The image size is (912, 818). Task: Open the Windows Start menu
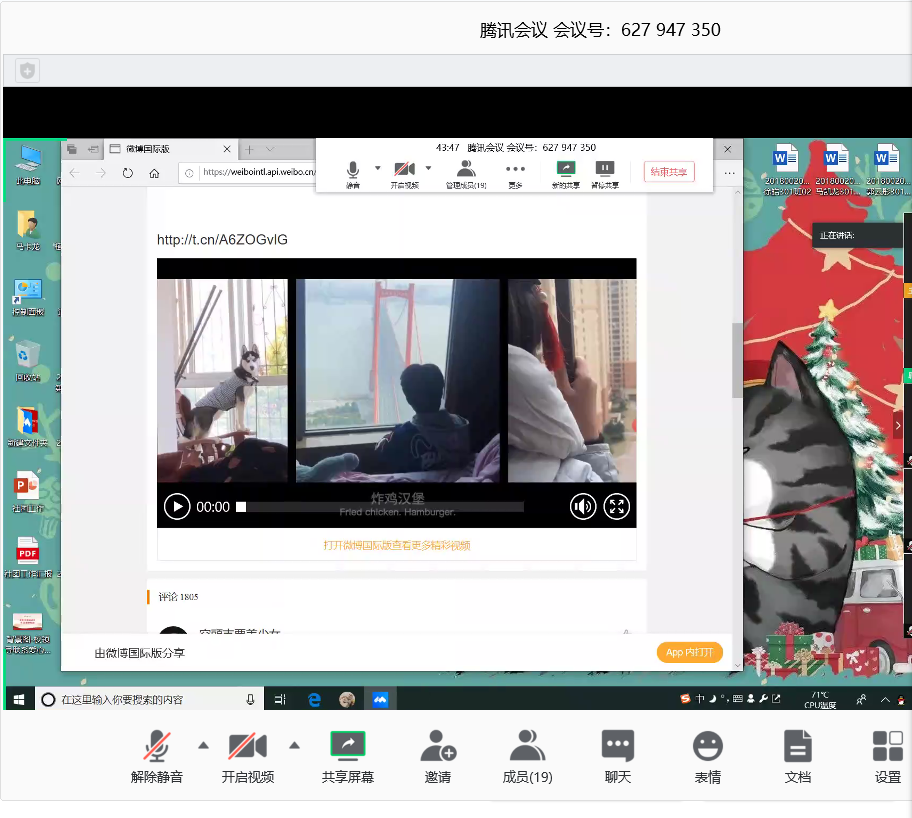coord(19,699)
